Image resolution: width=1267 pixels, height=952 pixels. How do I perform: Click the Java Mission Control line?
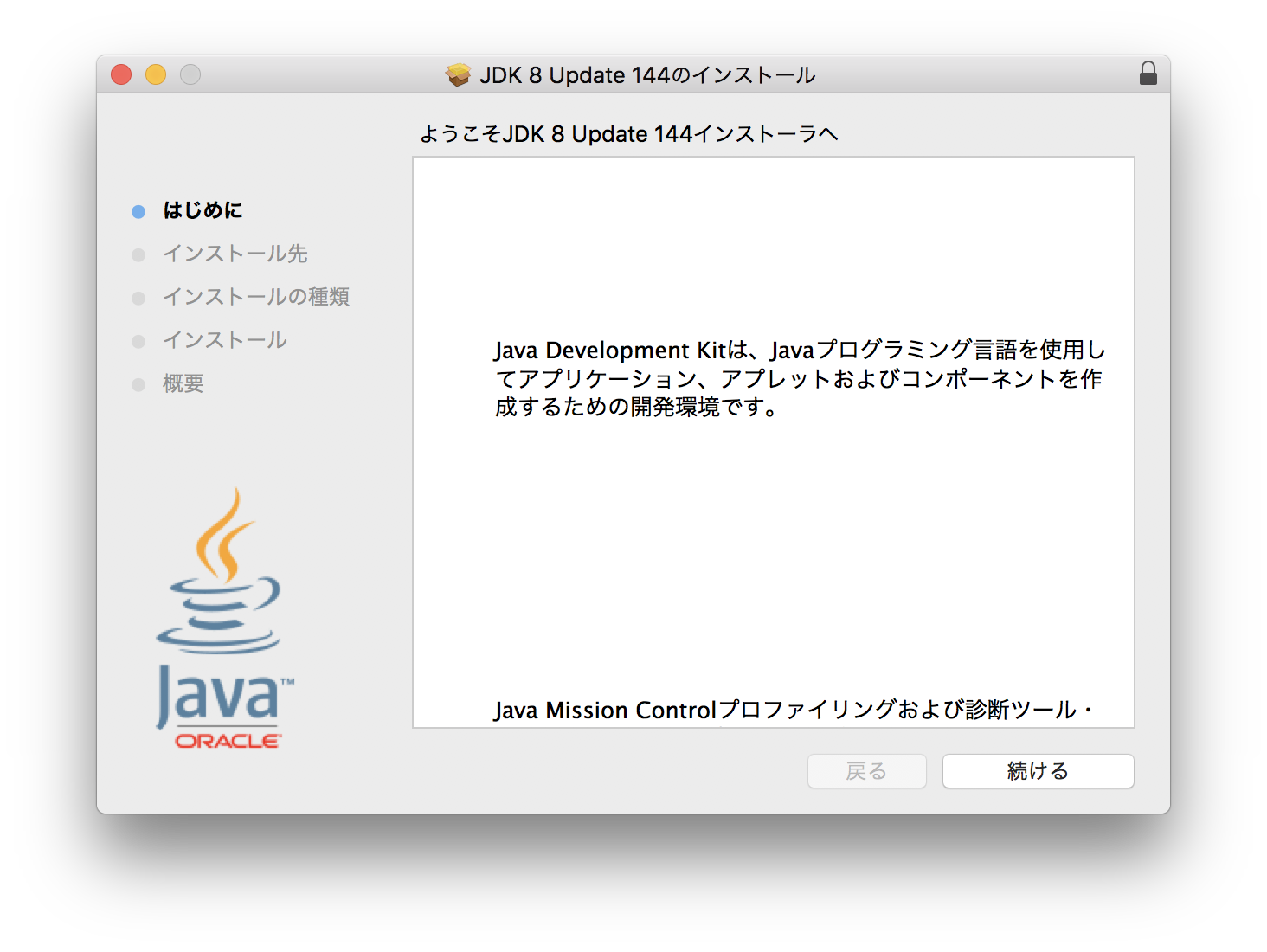pyautogui.click(x=793, y=710)
